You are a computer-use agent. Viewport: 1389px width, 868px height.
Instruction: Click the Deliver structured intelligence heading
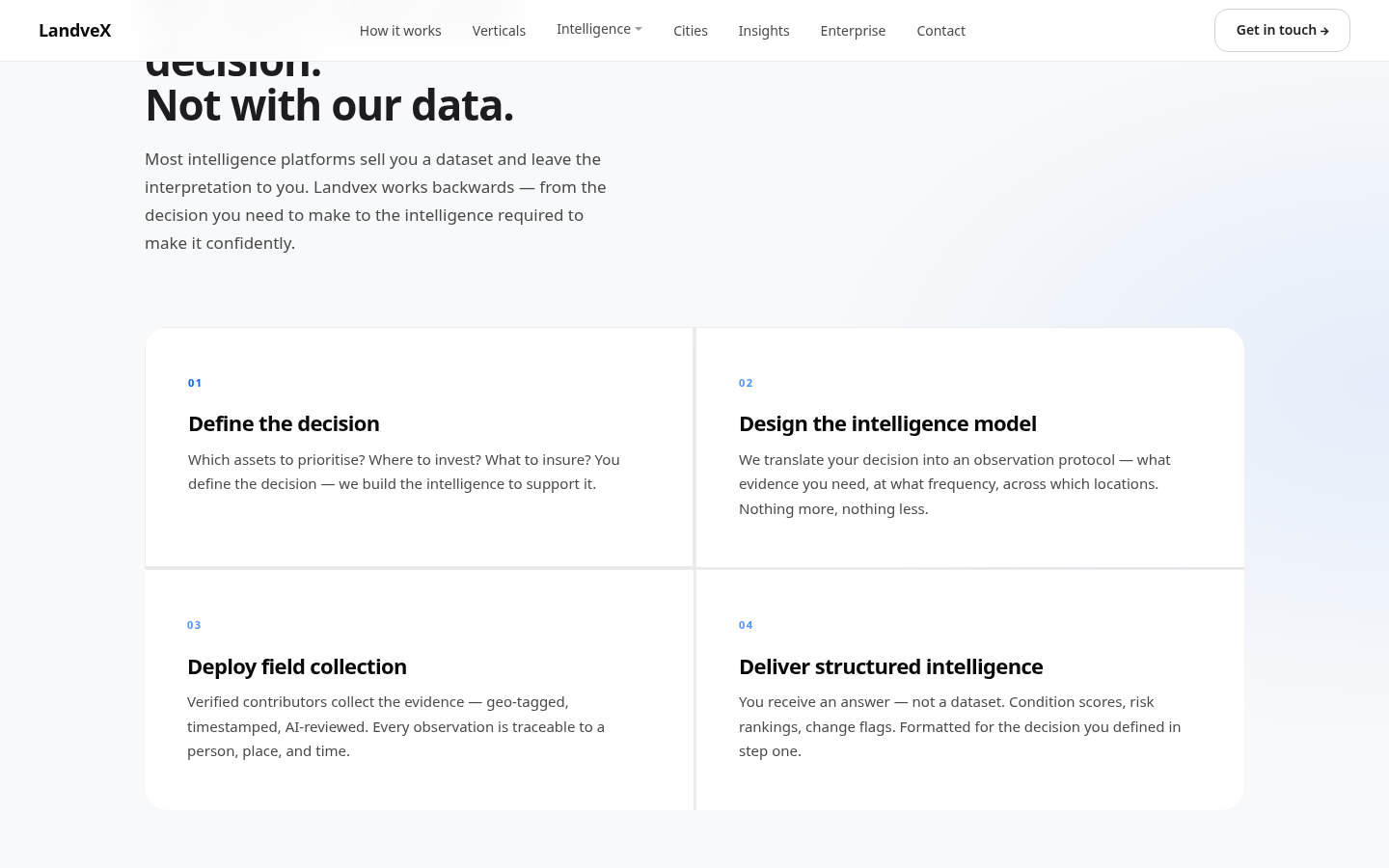(x=890, y=666)
